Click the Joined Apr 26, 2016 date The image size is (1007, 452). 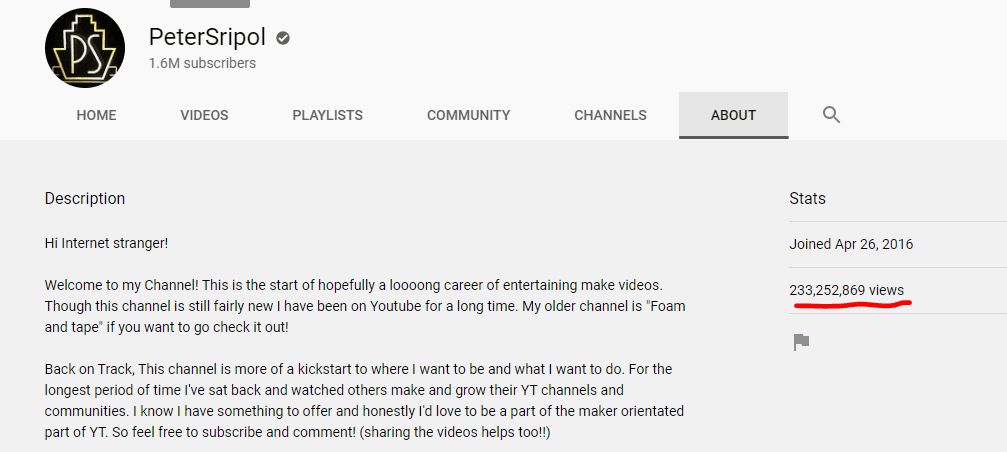[850, 244]
